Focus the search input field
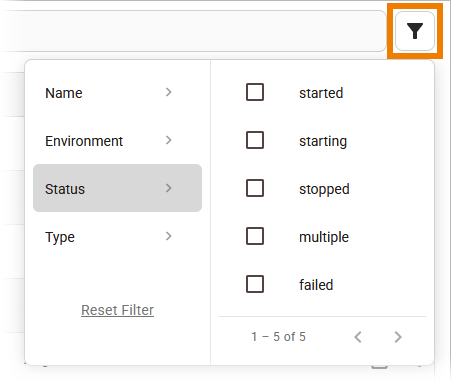 193,31
